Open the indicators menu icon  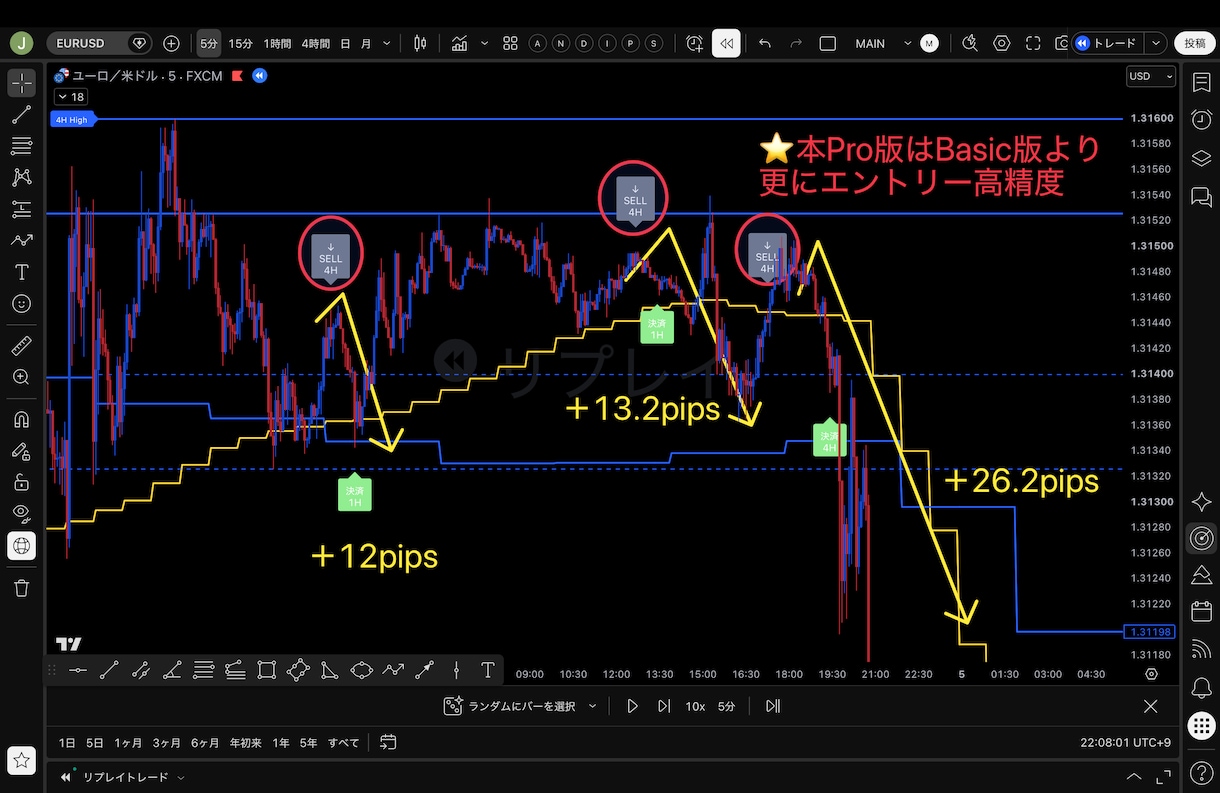tap(460, 43)
